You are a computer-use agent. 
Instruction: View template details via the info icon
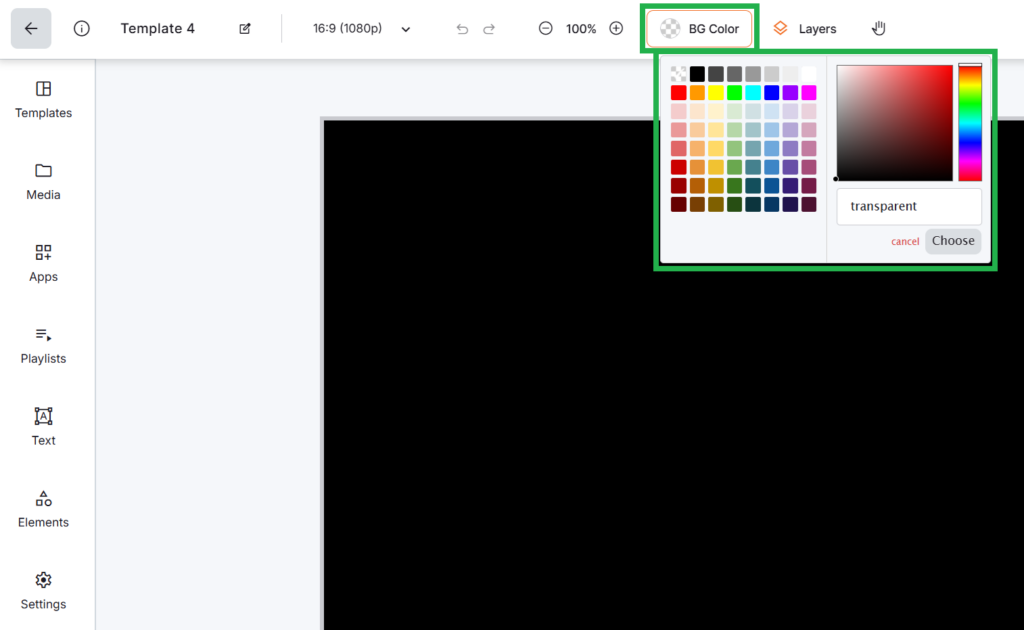click(80, 28)
